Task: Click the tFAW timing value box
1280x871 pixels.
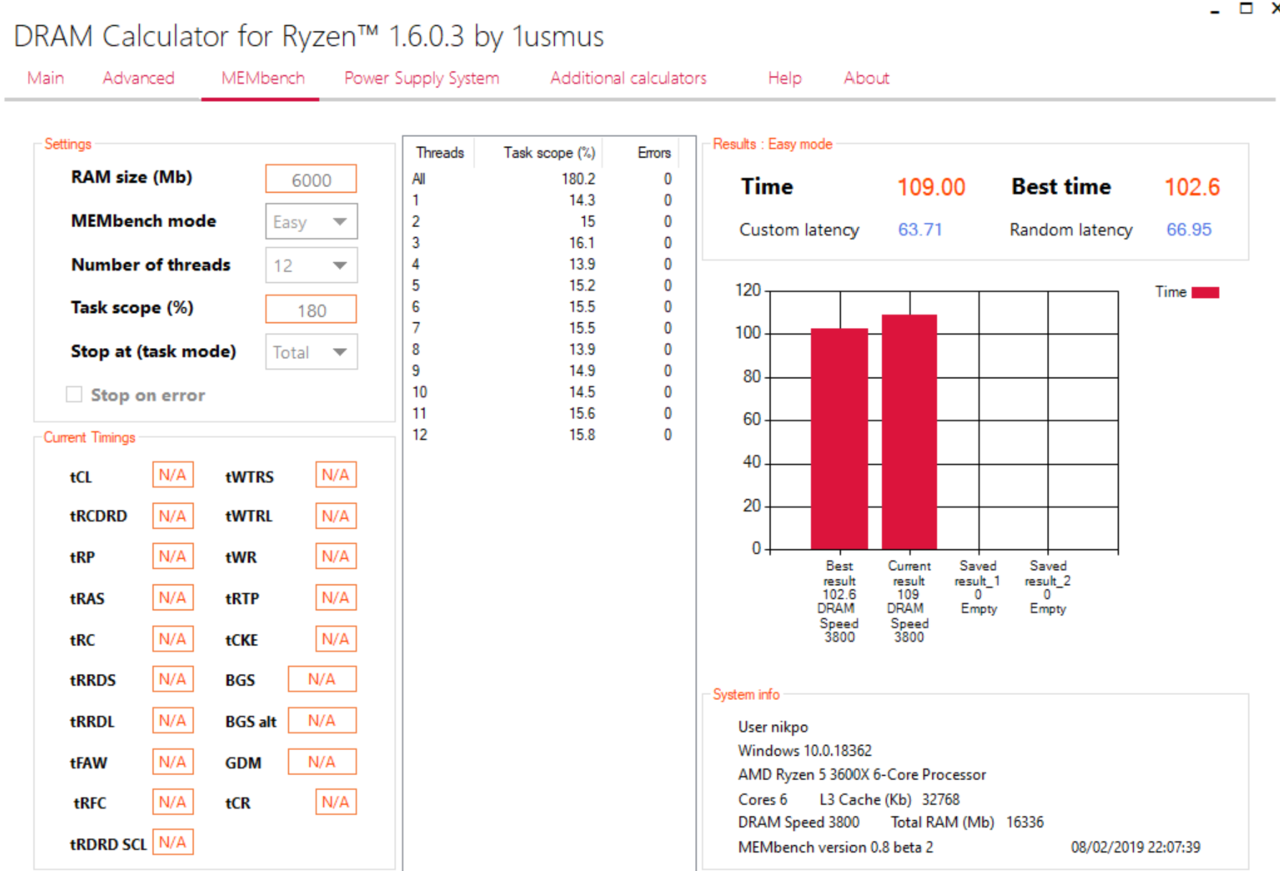Action: click(x=173, y=761)
